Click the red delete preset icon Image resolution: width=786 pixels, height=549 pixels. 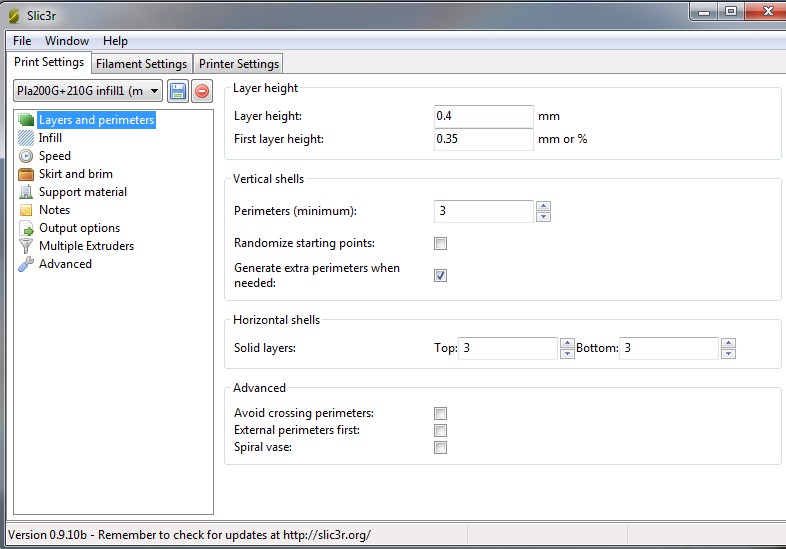pyautogui.click(x=202, y=91)
